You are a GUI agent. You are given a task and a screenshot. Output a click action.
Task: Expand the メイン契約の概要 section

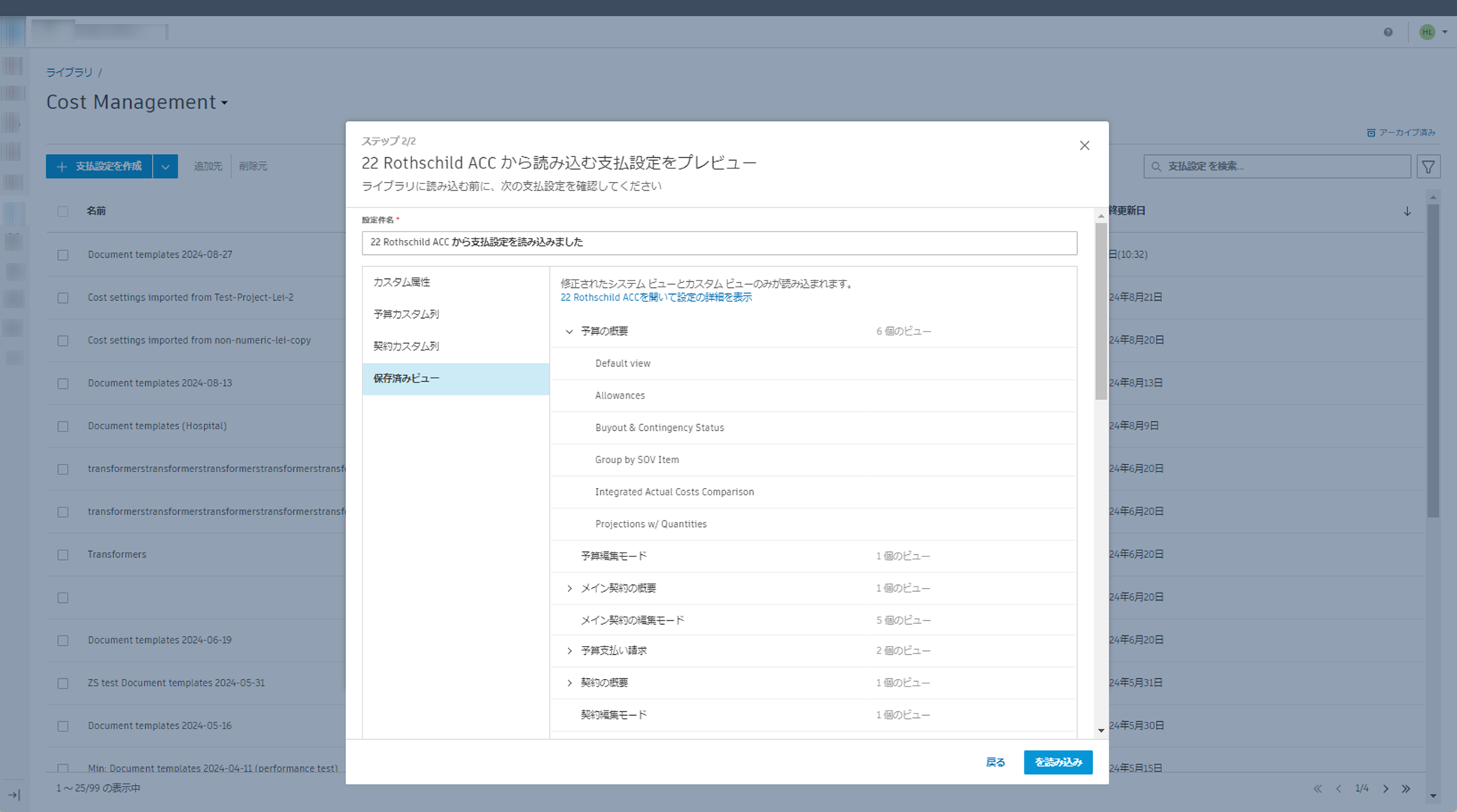(x=569, y=588)
